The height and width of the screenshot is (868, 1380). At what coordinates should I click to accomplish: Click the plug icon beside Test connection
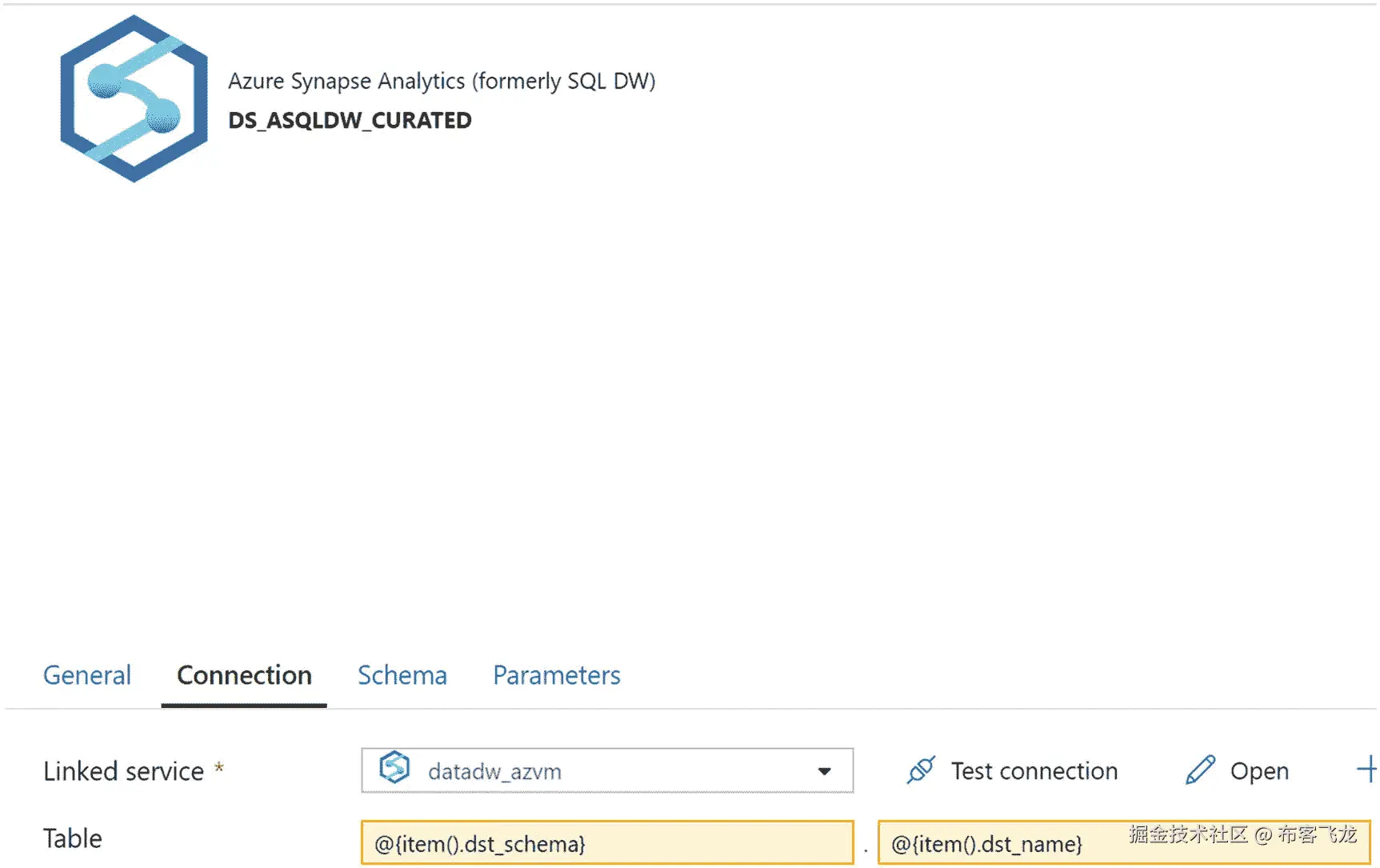click(x=921, y=770)
